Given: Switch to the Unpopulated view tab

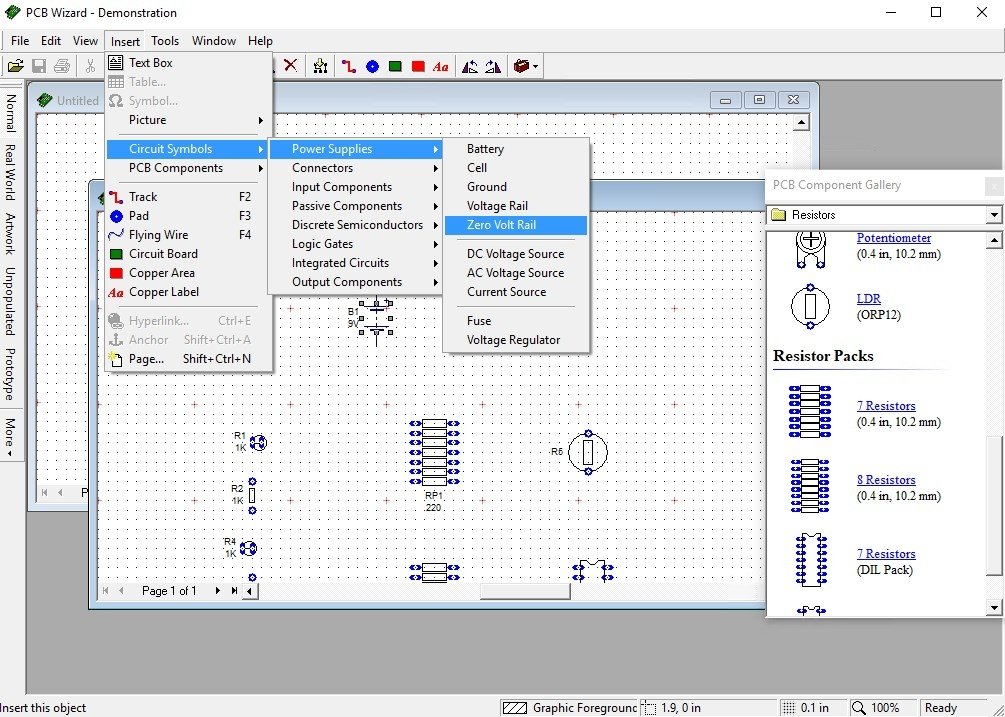Looking at the screenshot, I should [x=11, y=301].
